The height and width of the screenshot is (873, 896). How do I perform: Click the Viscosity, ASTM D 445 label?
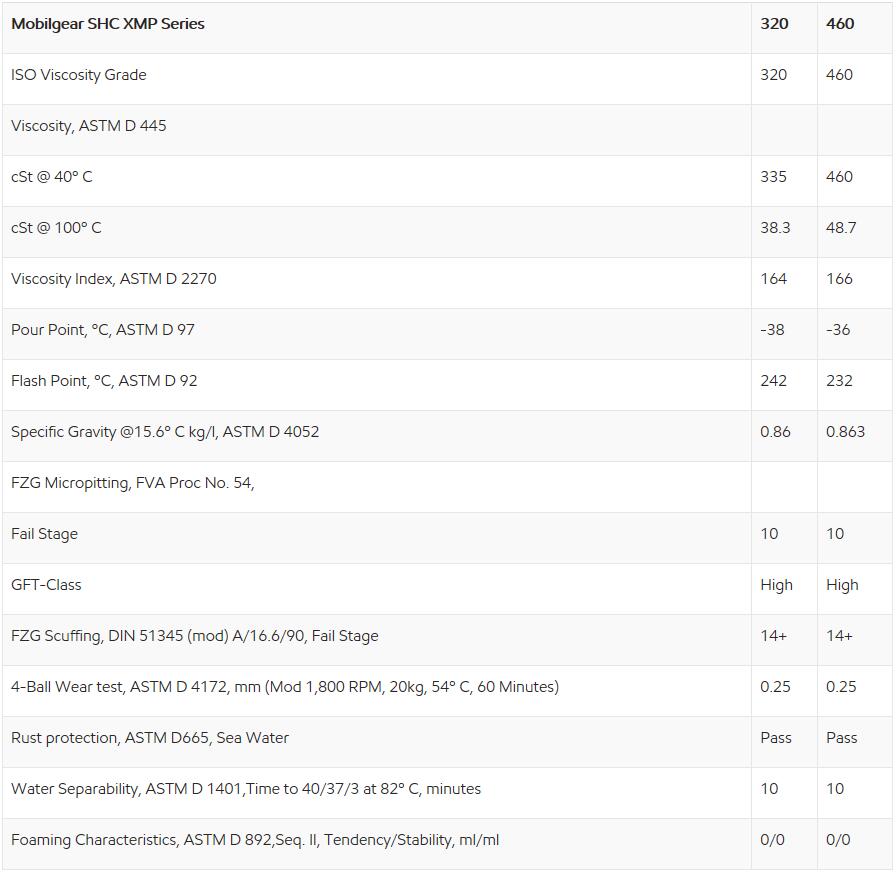point(89,126)
